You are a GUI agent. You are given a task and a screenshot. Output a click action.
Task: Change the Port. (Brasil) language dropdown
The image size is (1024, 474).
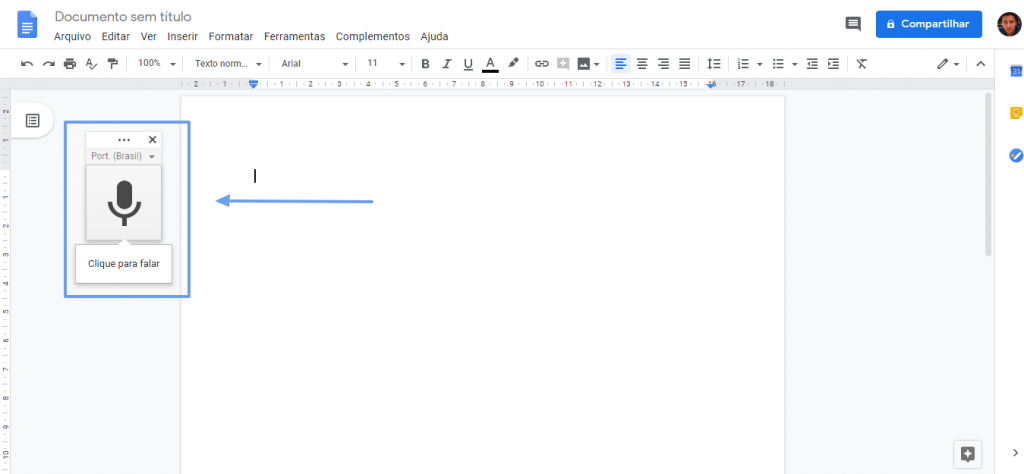tap(123, 157)
